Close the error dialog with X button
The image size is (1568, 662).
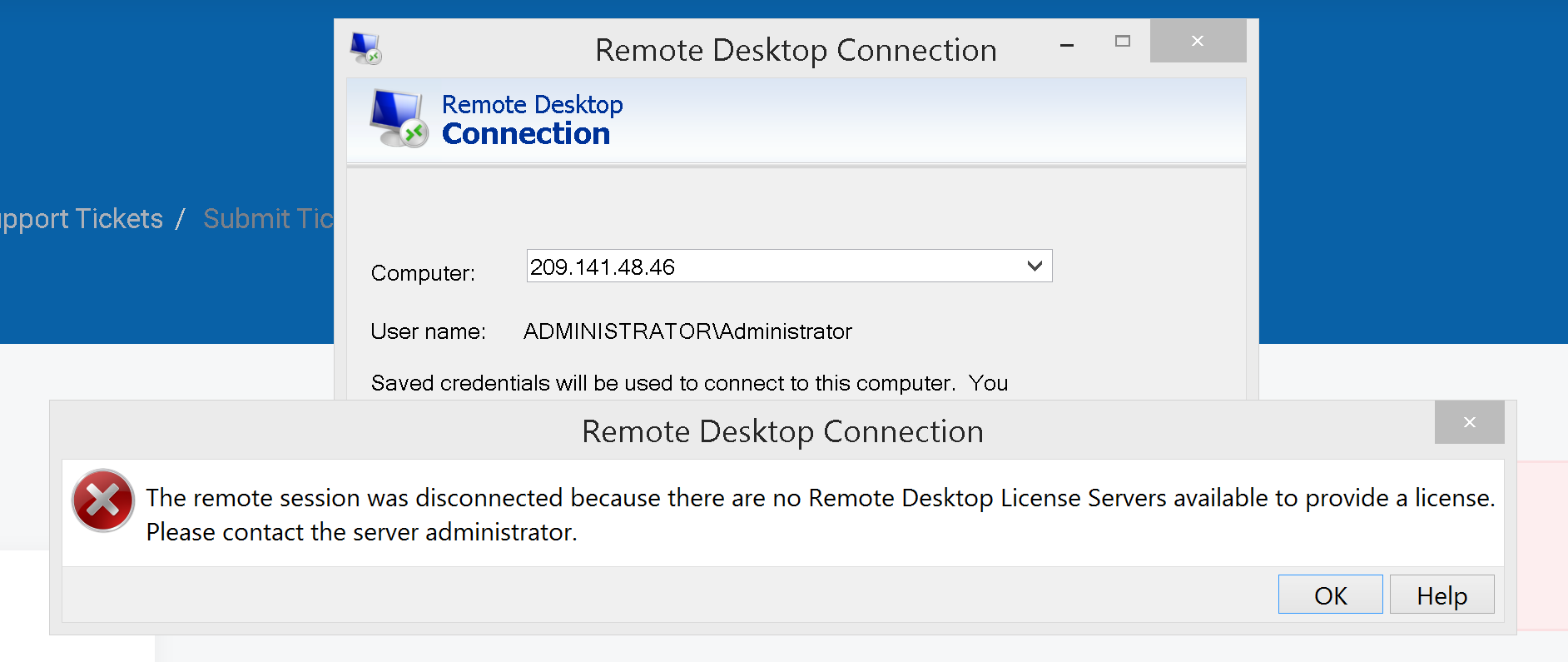tap(1469, 422)
